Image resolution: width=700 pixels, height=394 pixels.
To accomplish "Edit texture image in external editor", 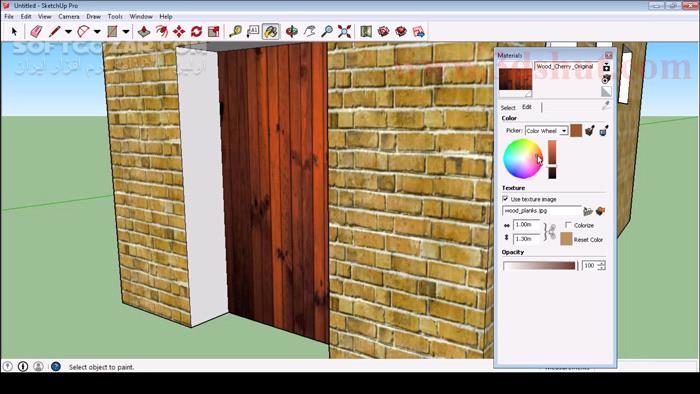I will point(600,211).
